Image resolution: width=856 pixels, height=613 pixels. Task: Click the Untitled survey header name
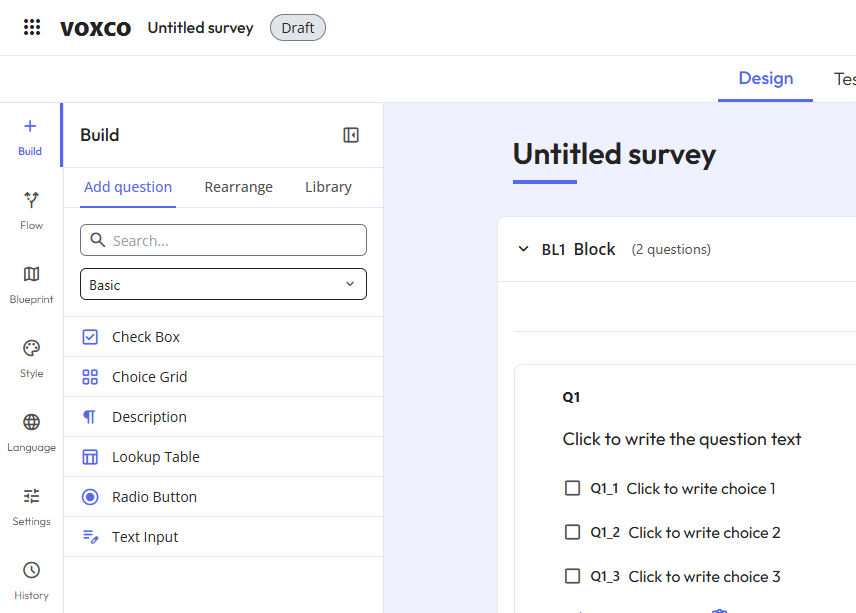coord(200,28)
